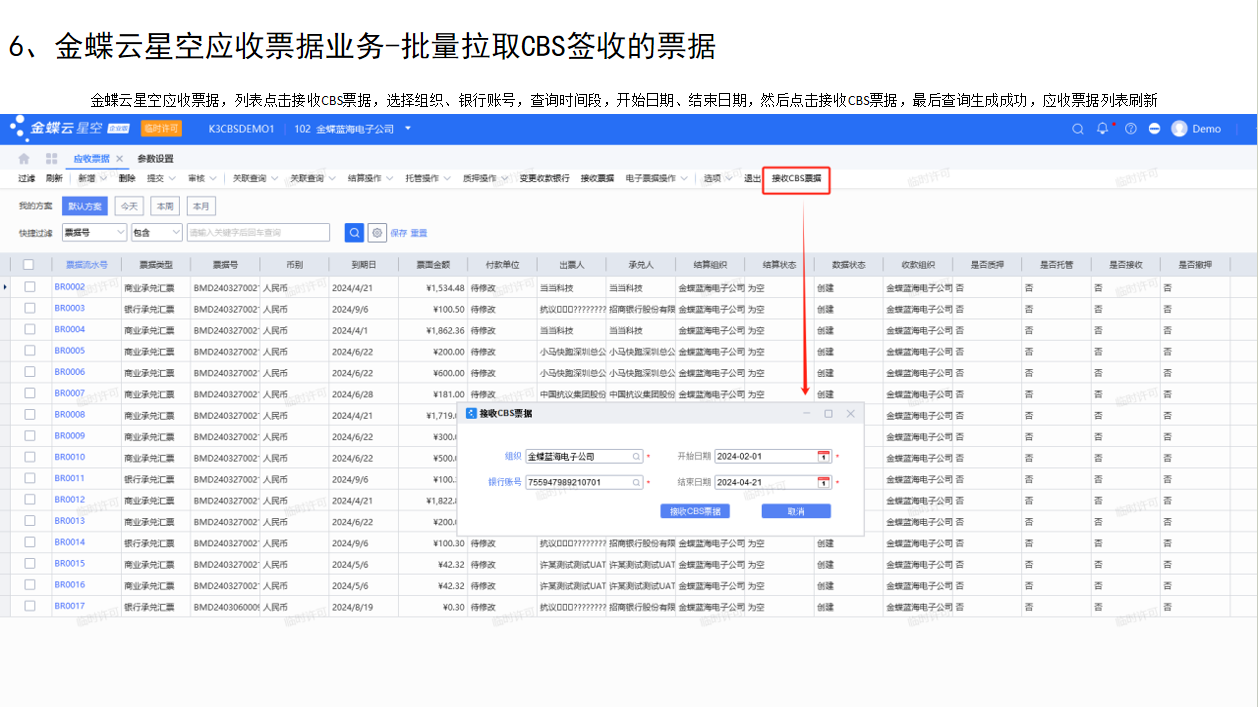Open calendar picker for 开始日期

coord(823,456)
